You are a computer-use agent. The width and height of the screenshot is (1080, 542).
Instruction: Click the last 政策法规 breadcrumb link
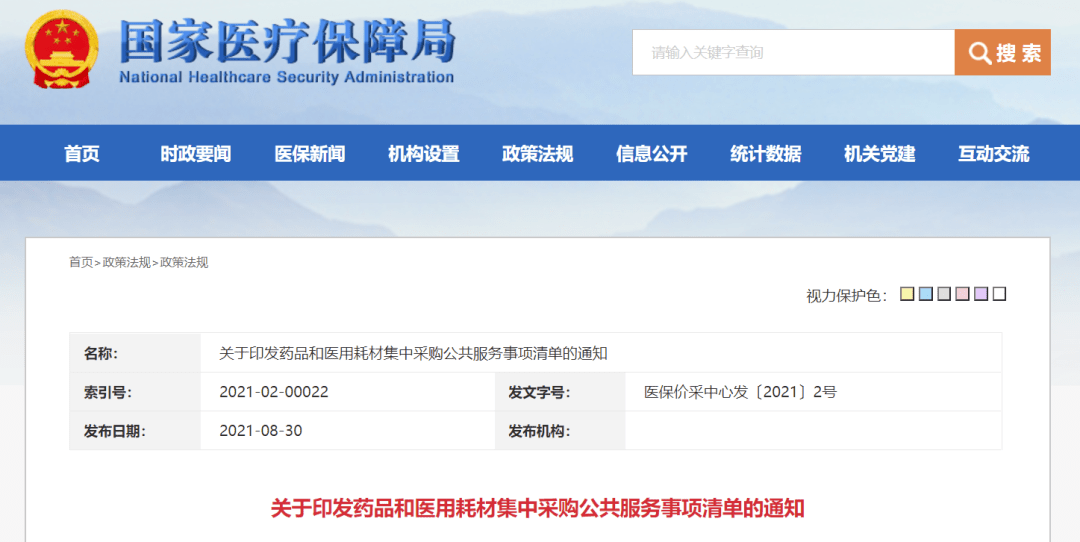184,262
